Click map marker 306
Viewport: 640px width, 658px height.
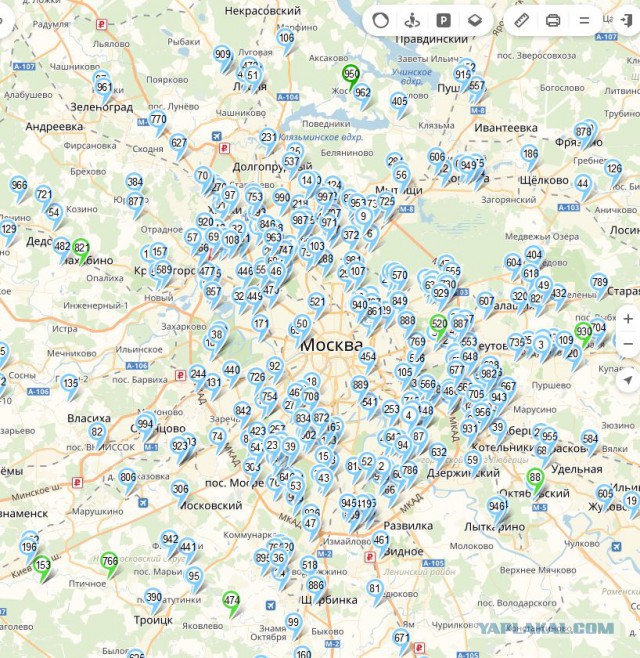(x=180, y=489)
